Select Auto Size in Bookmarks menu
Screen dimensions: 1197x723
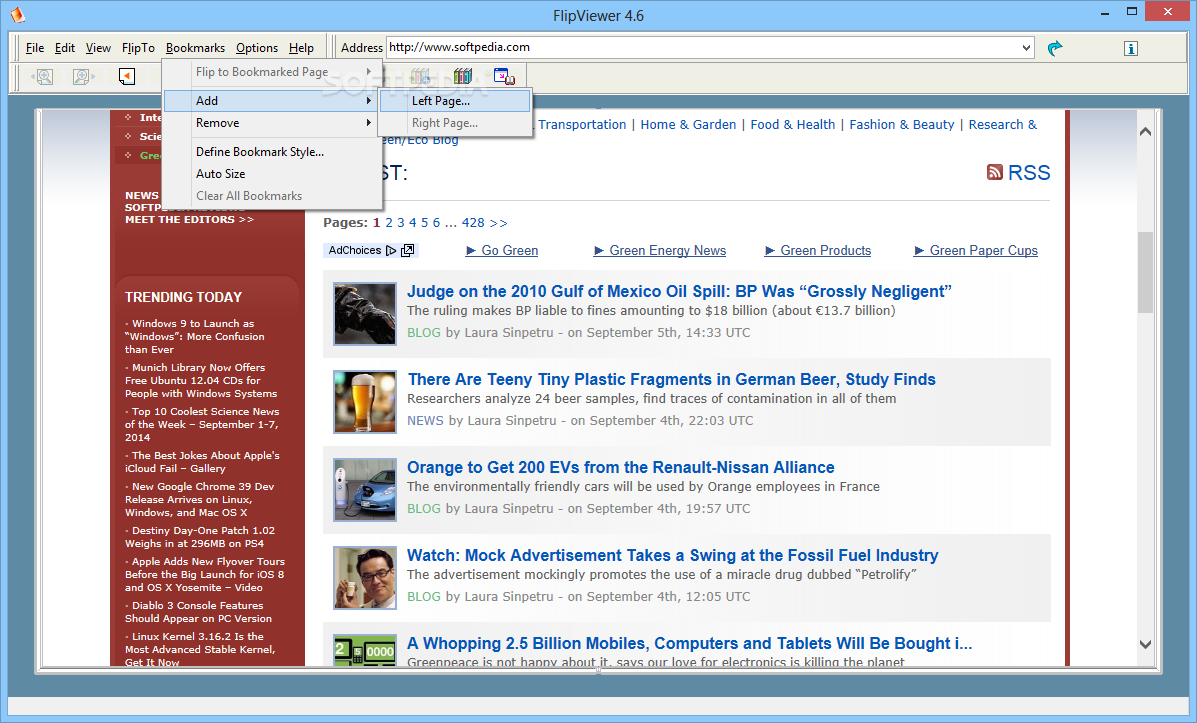coord(273,174)
